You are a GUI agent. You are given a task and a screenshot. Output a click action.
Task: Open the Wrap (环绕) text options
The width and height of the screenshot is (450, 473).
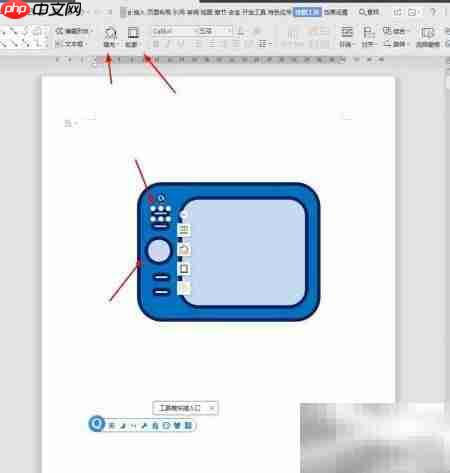pyautogui.click(x=347, y=37)
